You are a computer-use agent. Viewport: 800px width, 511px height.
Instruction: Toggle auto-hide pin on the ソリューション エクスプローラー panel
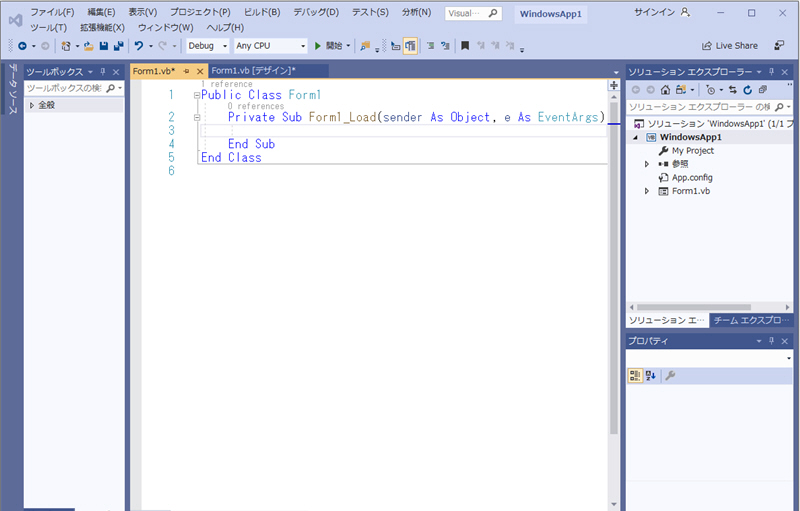coord(771,72)
